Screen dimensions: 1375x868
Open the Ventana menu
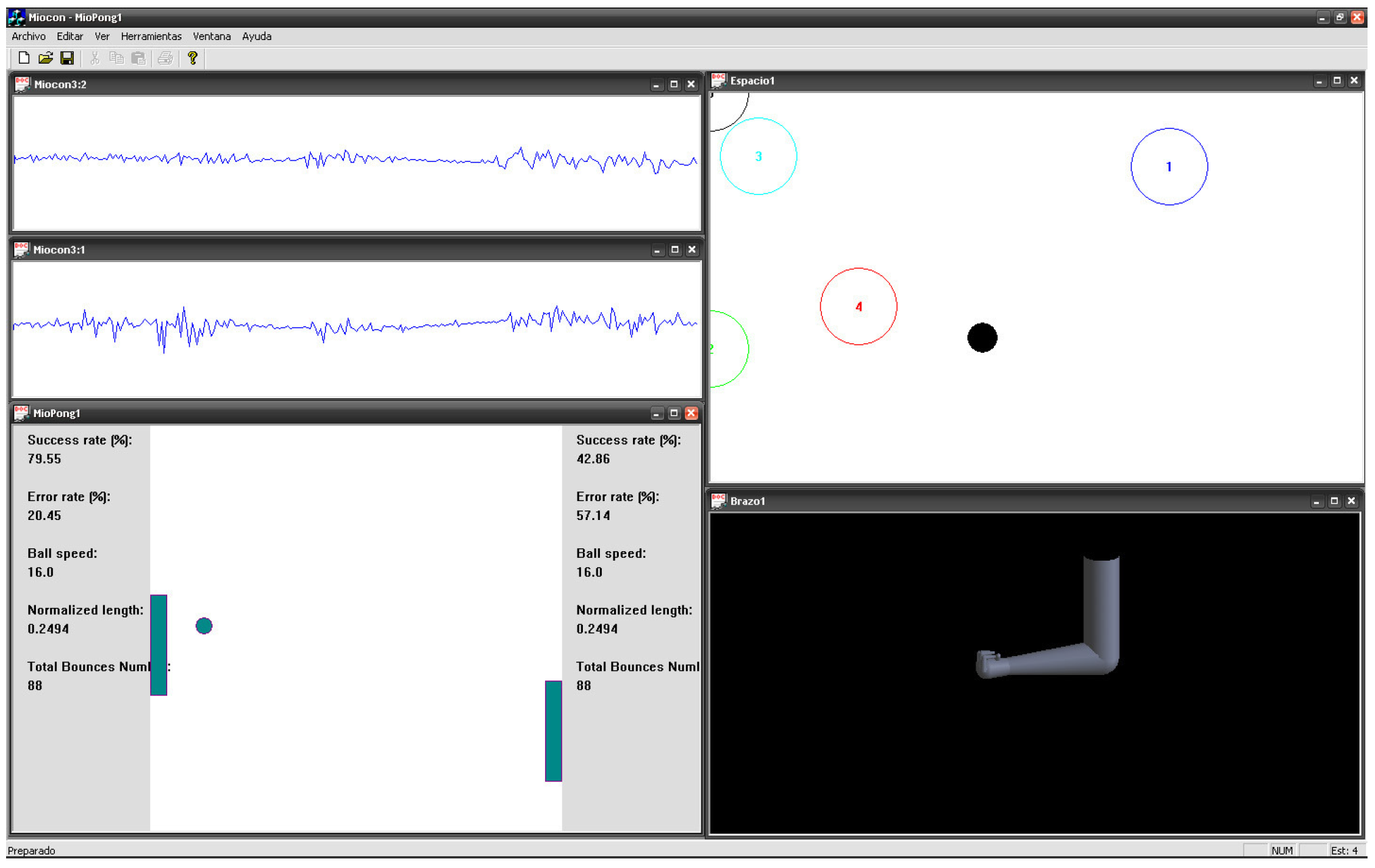(x=211, y=37)
